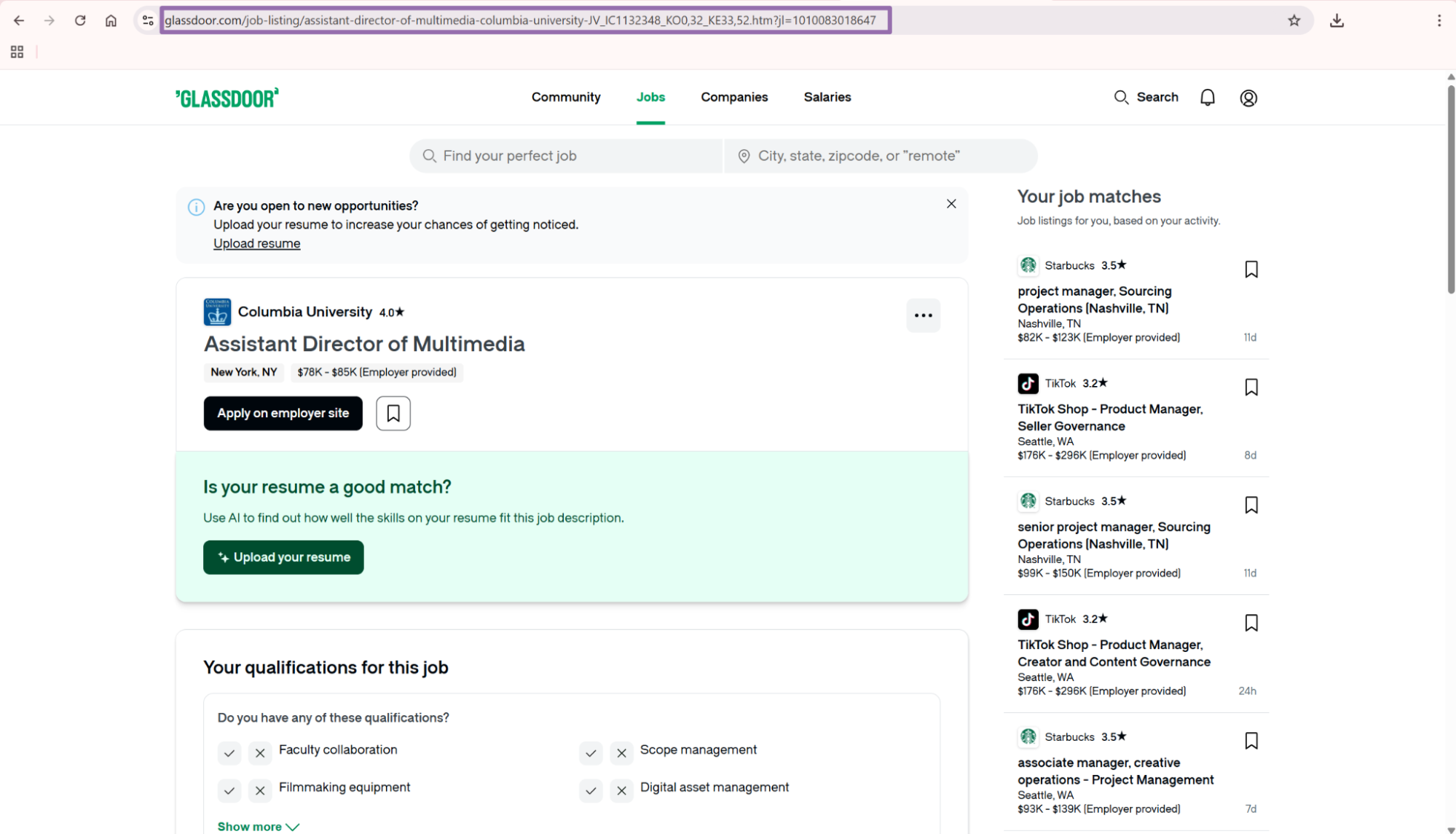Reject Digital asset management qualification with X

621,790
